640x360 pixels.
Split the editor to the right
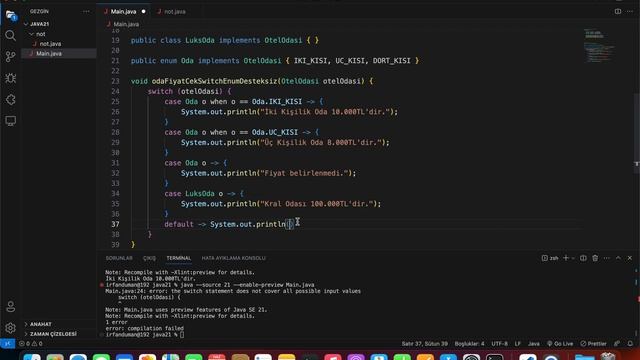pos(618,11)
